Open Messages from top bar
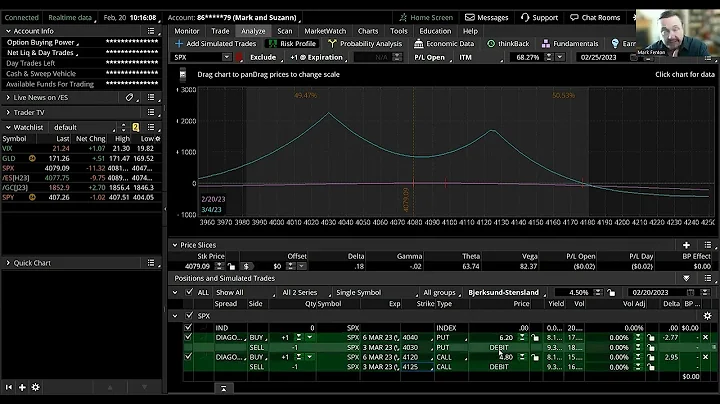This screenshot has height=404, width=720. click(x=487, y=17)
